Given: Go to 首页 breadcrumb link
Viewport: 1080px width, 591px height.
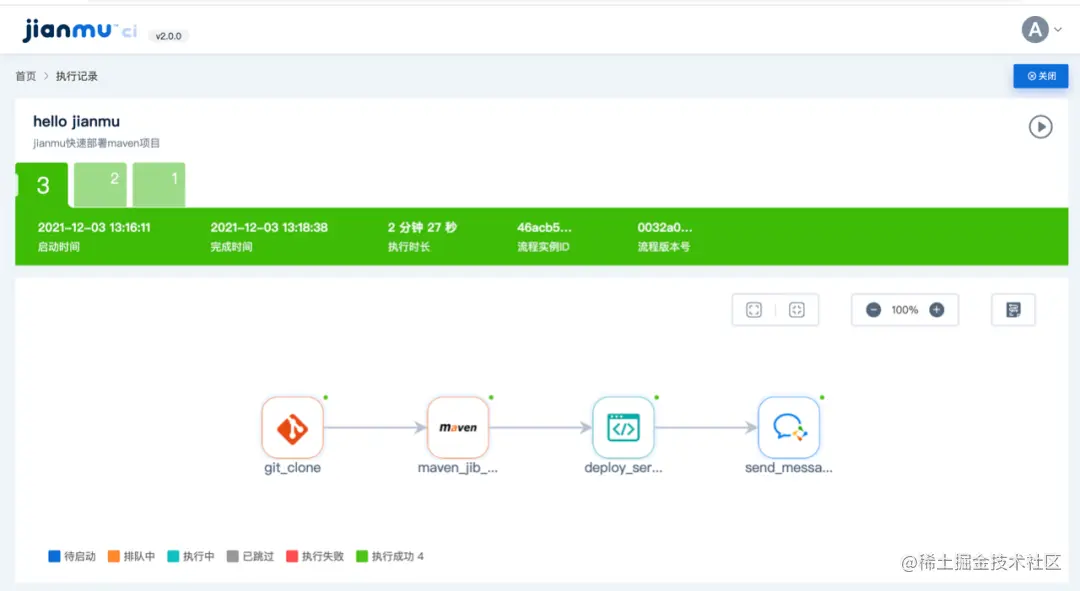Looking at the screenshot, I should click(x=25, y=76).
